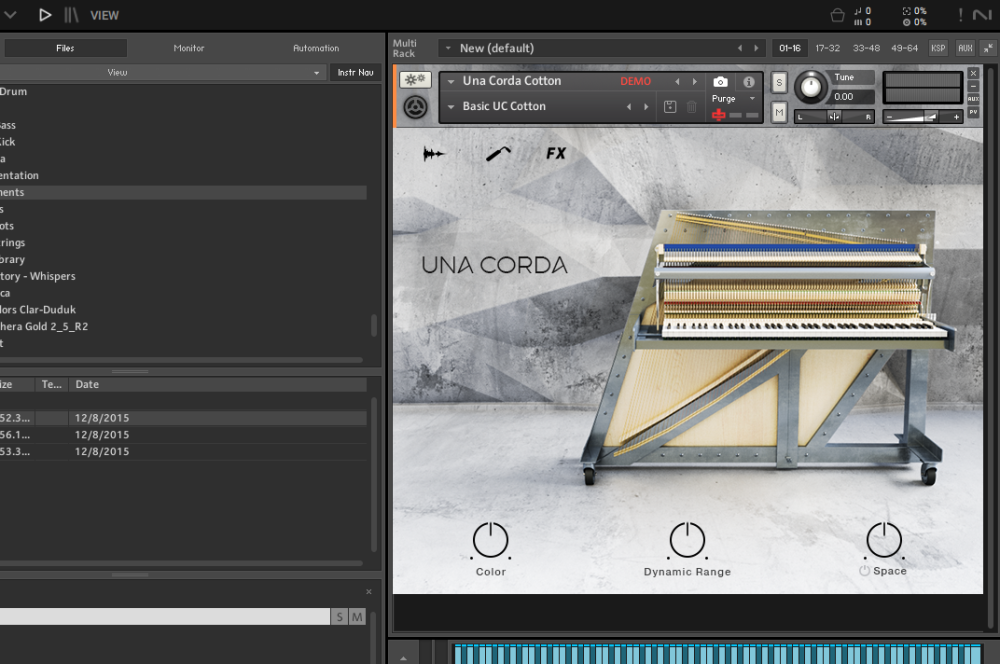Toggle the AUX sends in rack header
This screenshot has height=664, width=1000.
(966, 48)
